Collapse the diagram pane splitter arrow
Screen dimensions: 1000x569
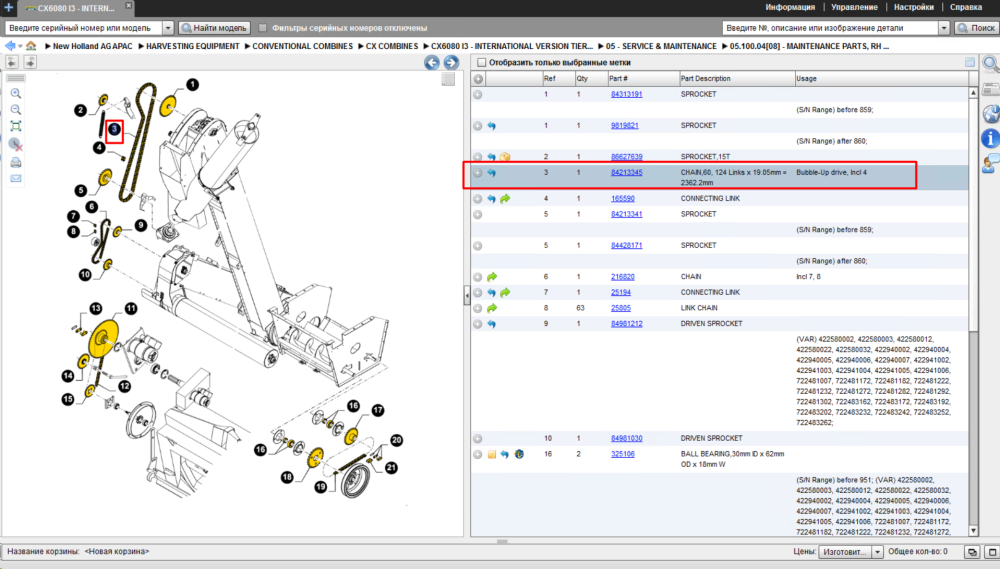[467, 295]
